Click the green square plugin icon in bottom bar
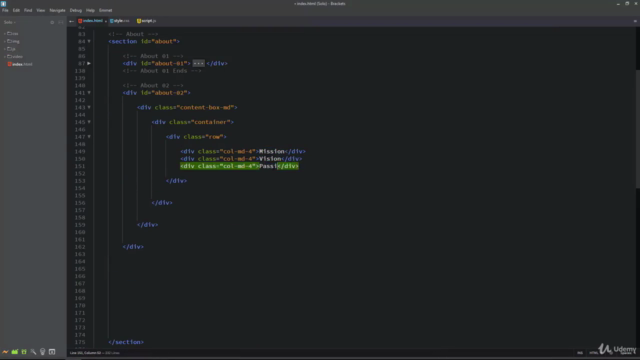The image size is (640, 360). (x=24, y=352)
